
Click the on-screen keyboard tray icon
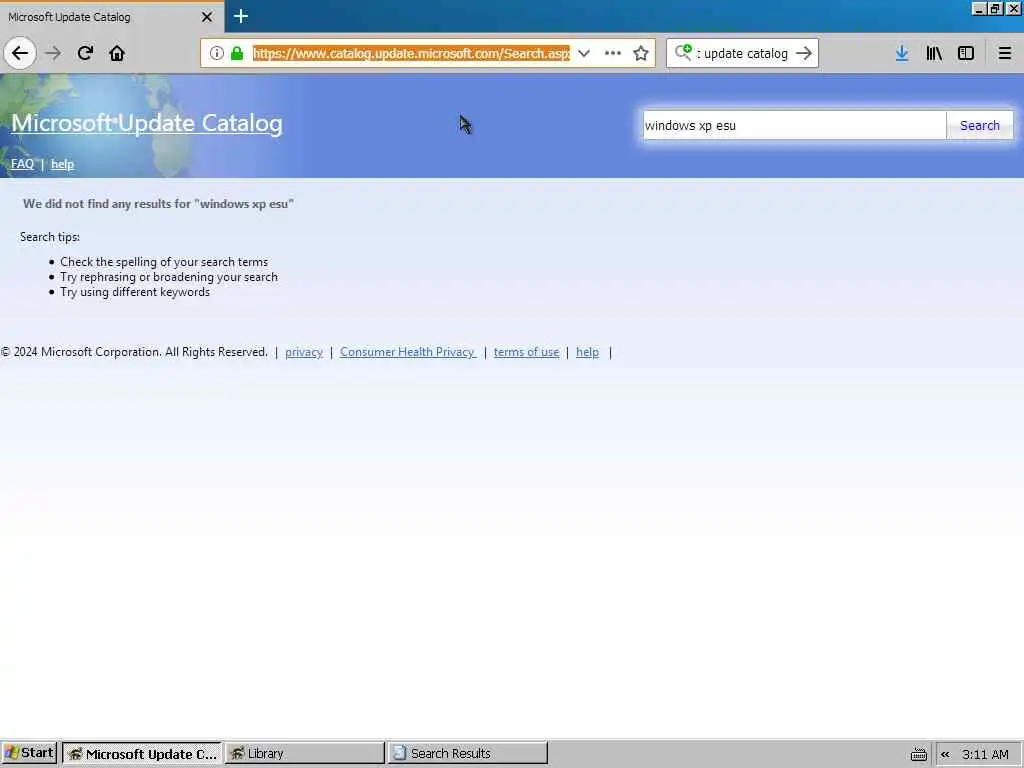coord(919,754)
